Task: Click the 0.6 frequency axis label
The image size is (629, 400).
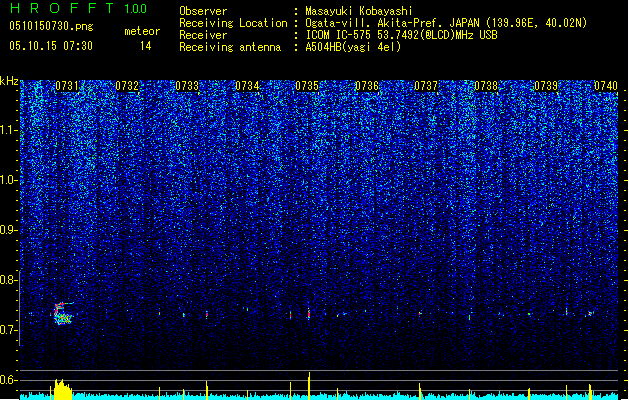Action: [9, 380]
